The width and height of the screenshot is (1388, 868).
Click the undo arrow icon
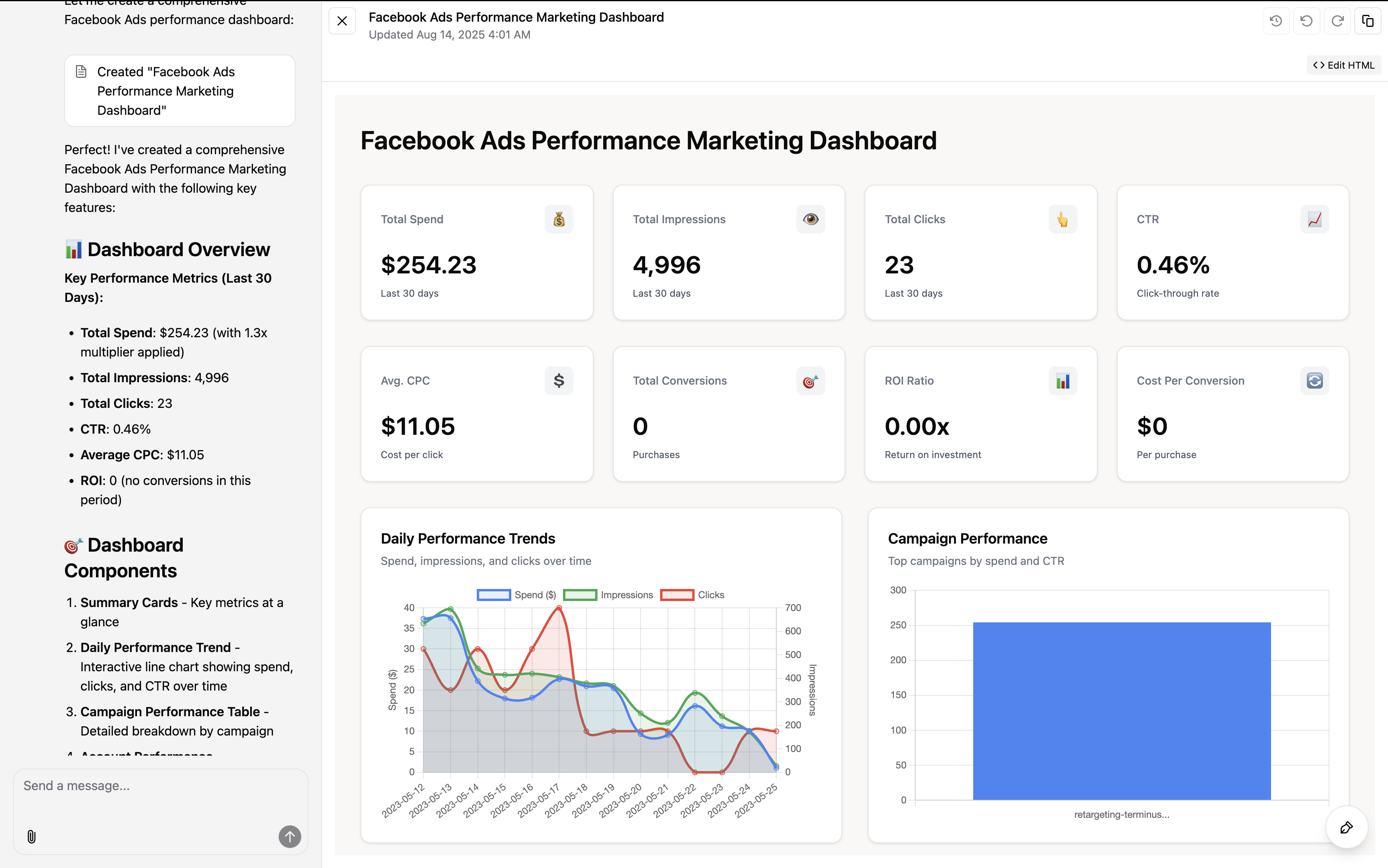pyautogui.click(x=1306, y=21)
